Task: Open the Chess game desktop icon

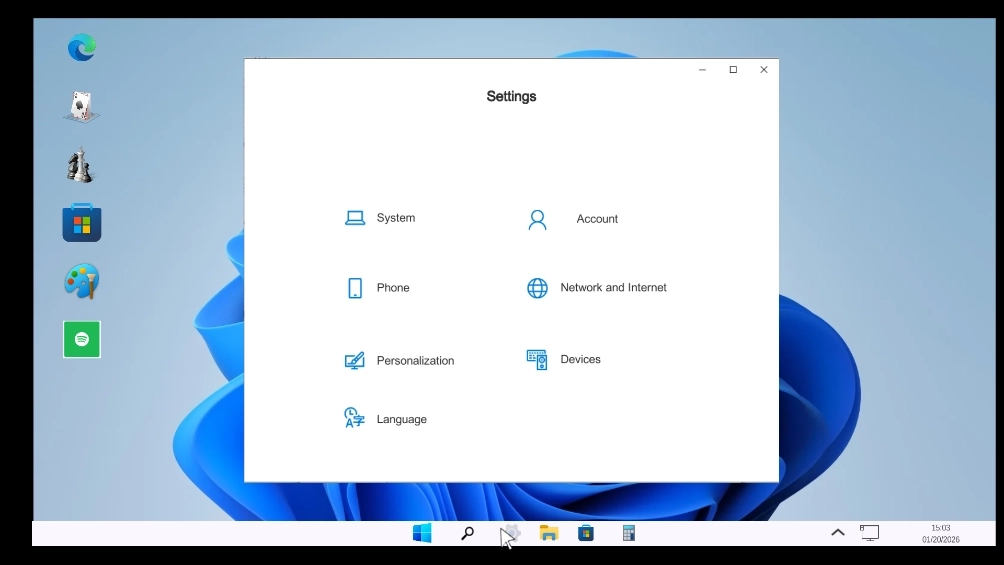Action: point(80,165)
